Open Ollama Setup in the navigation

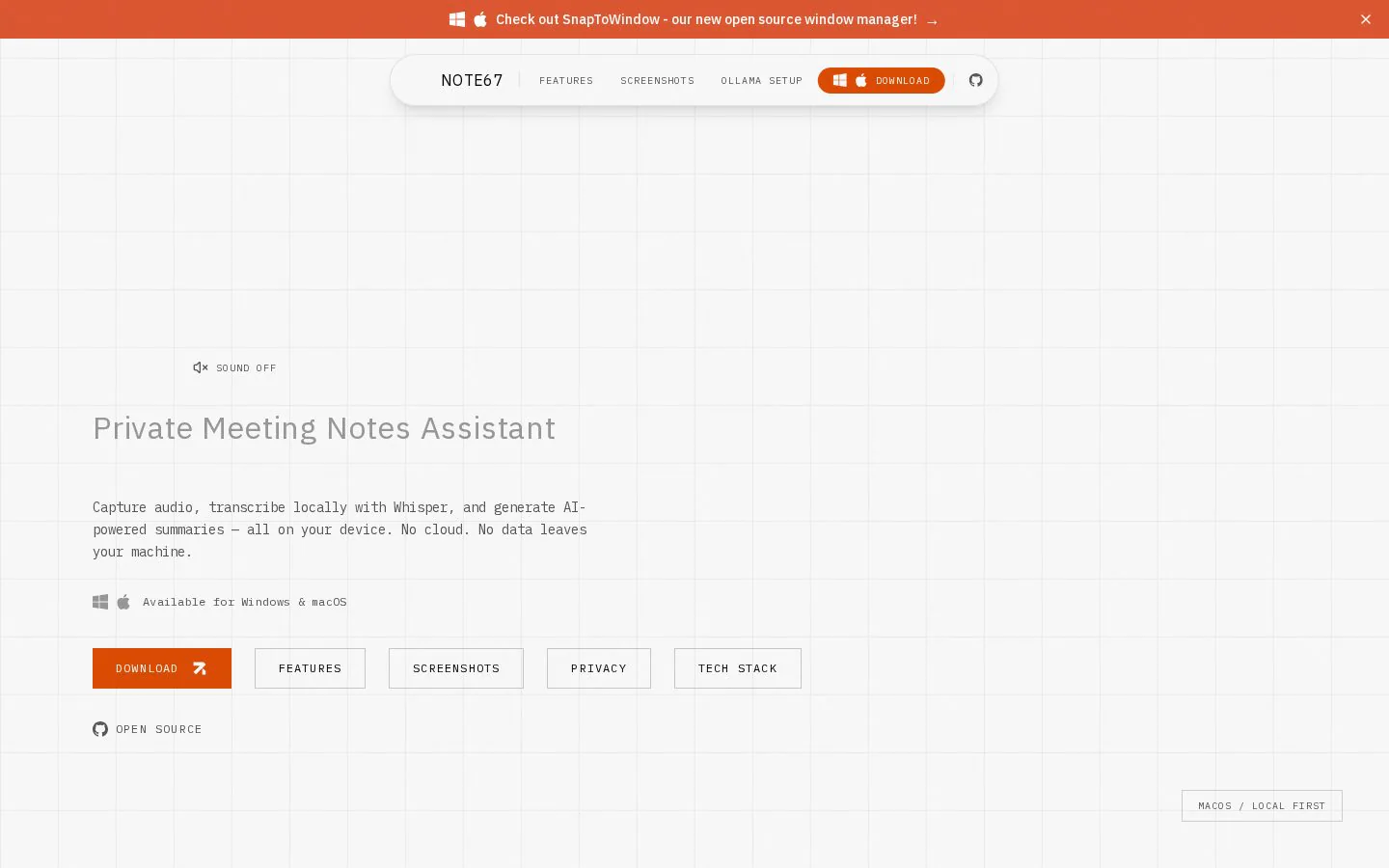coord(761,81)
